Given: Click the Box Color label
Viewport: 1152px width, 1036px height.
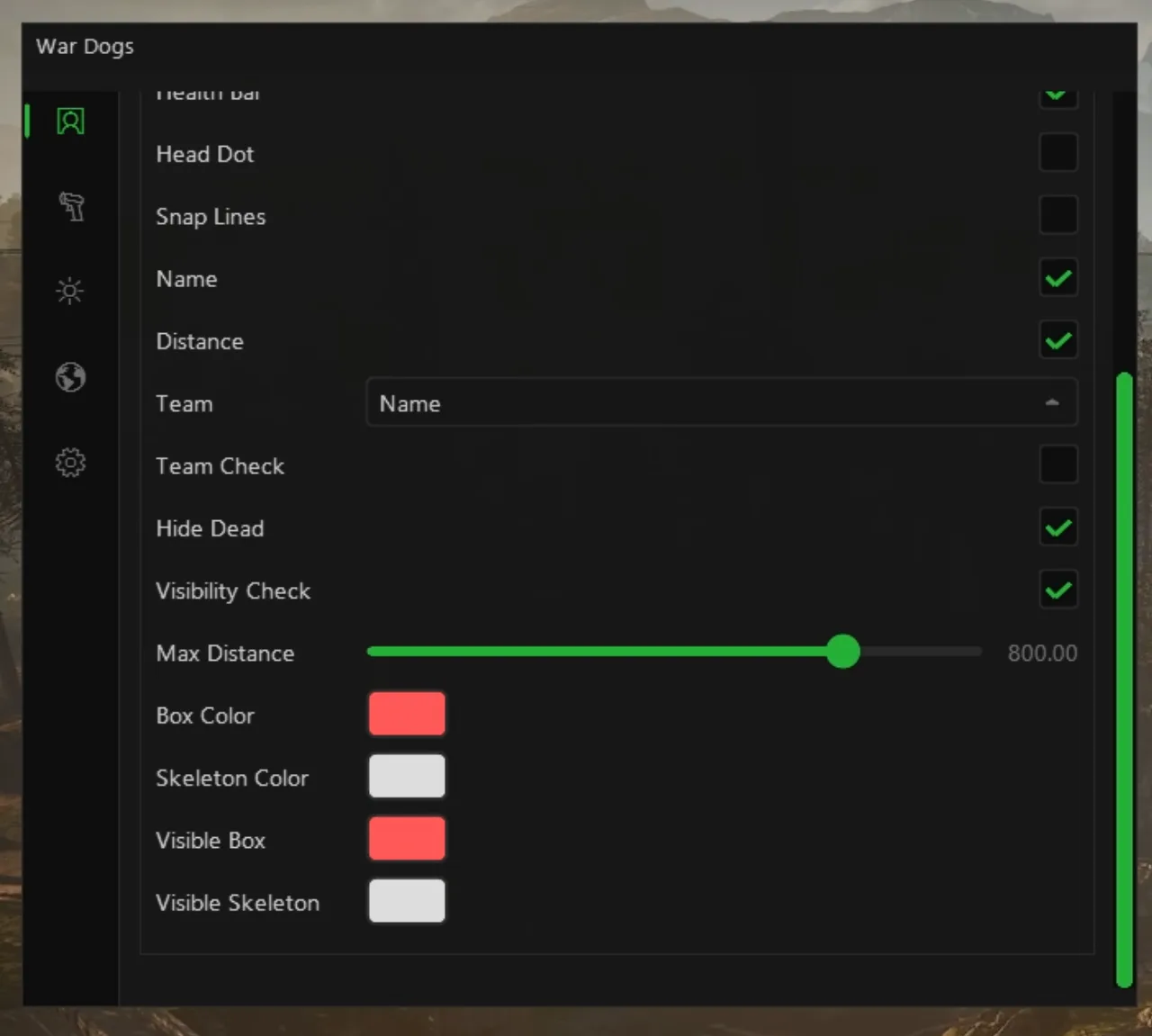Looking at the screenshot, I should [x=205, y=716].
